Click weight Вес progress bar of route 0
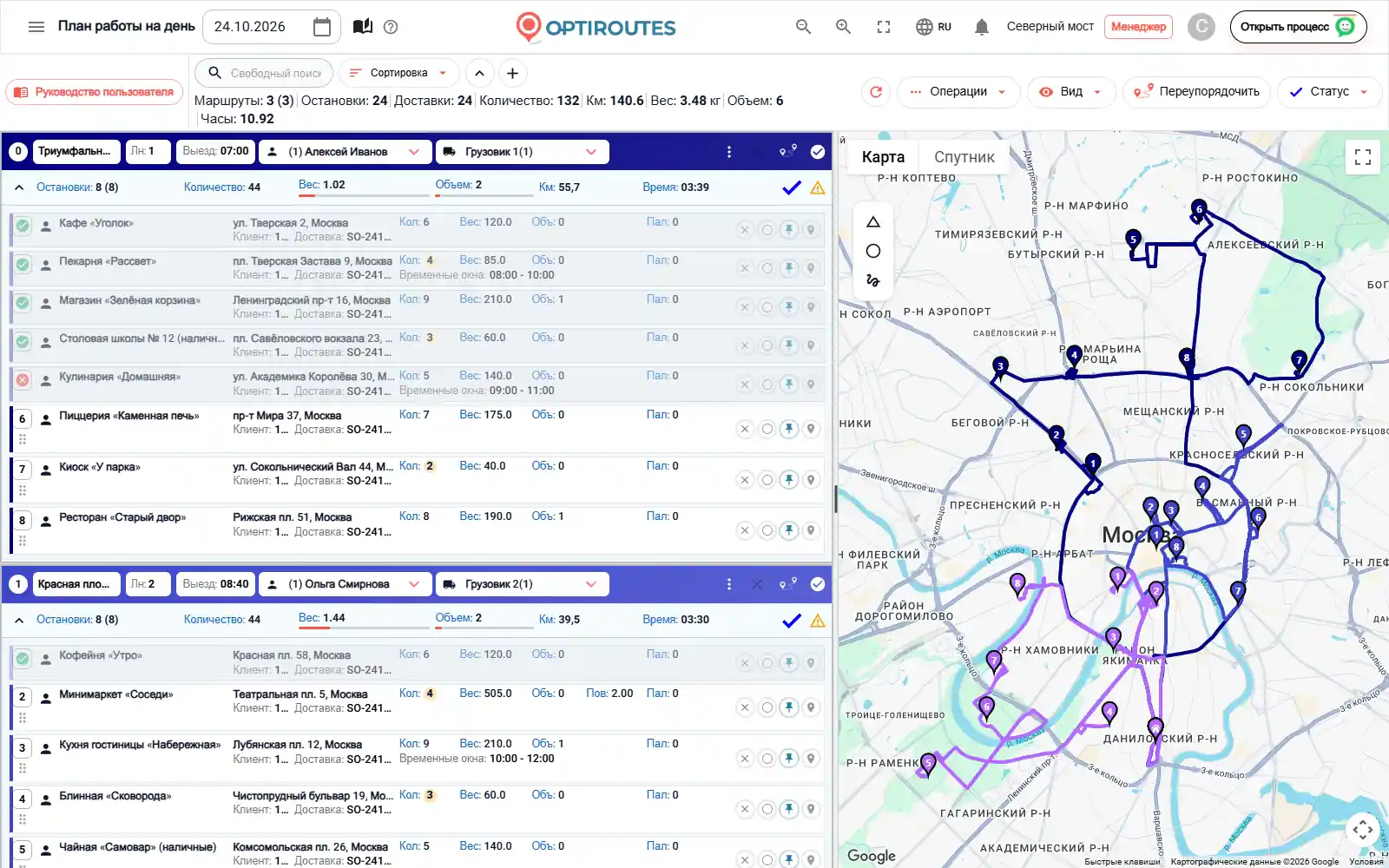The height and width of the screenshot is (868, 1389). (x=363, y=195)
